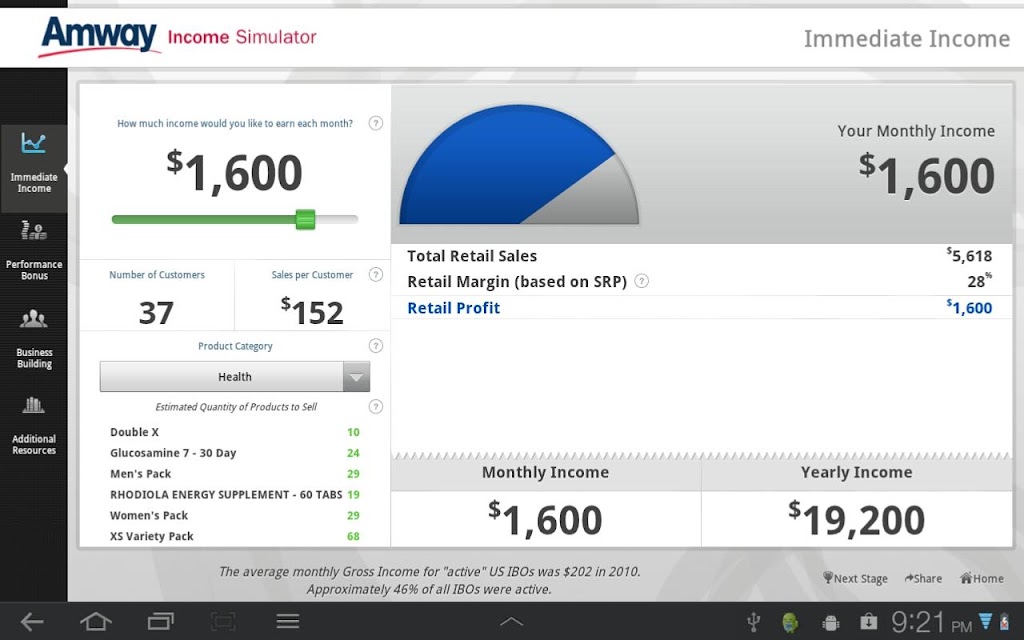Go to Next Stage
The image size is (1024, 640).
855,578
